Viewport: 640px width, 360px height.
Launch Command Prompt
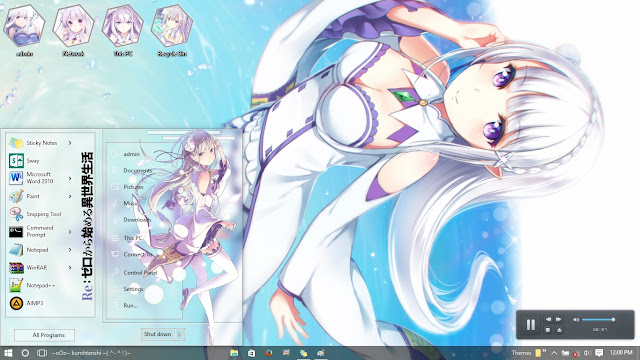pos(40,231)
